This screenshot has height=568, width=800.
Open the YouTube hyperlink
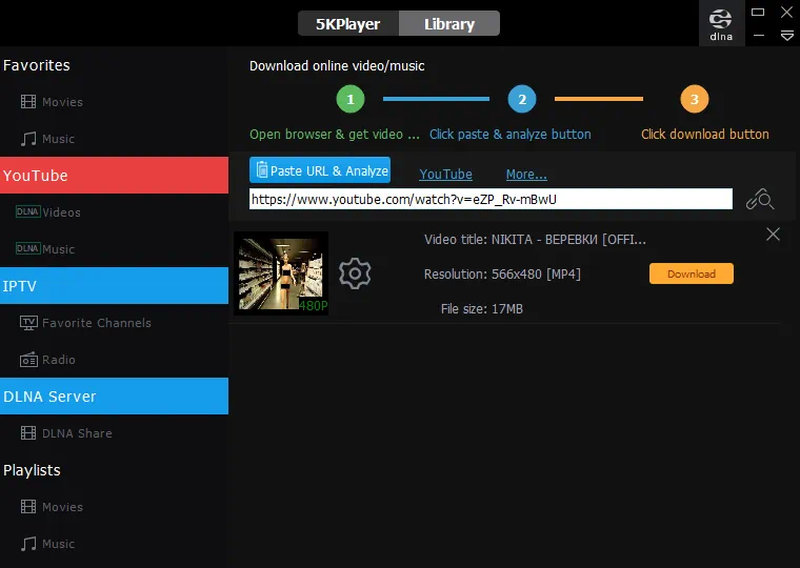pyautogui.click(x=445, y=175)
